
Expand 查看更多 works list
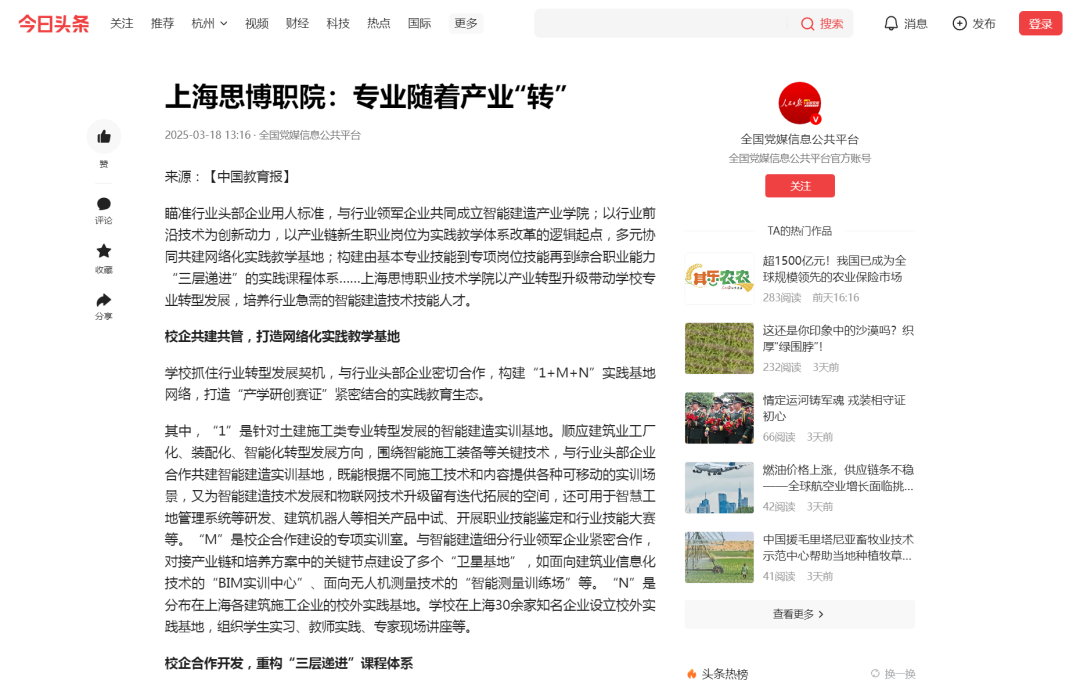click(x=800, y=614)
